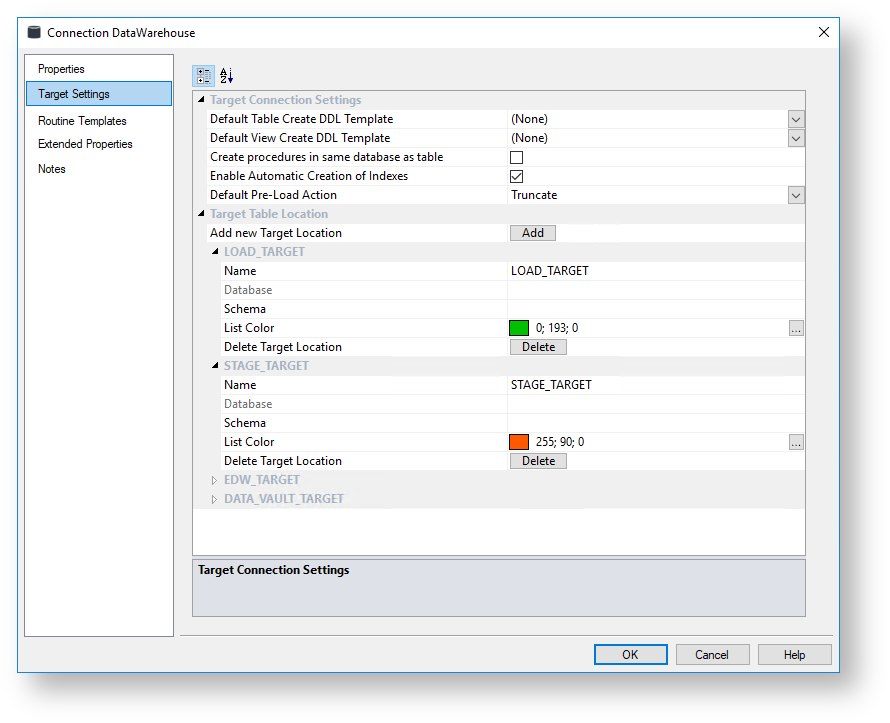Open Routine Templates page
Viewport: 890px width, 723px height.
click(82, 121)
